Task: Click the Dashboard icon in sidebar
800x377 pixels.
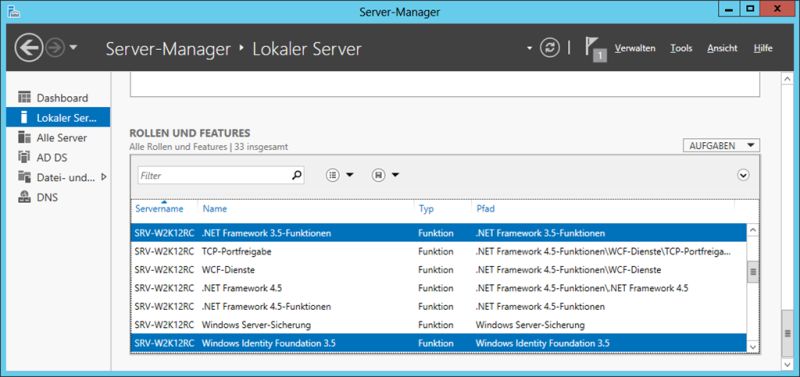Action: (24, 97)
